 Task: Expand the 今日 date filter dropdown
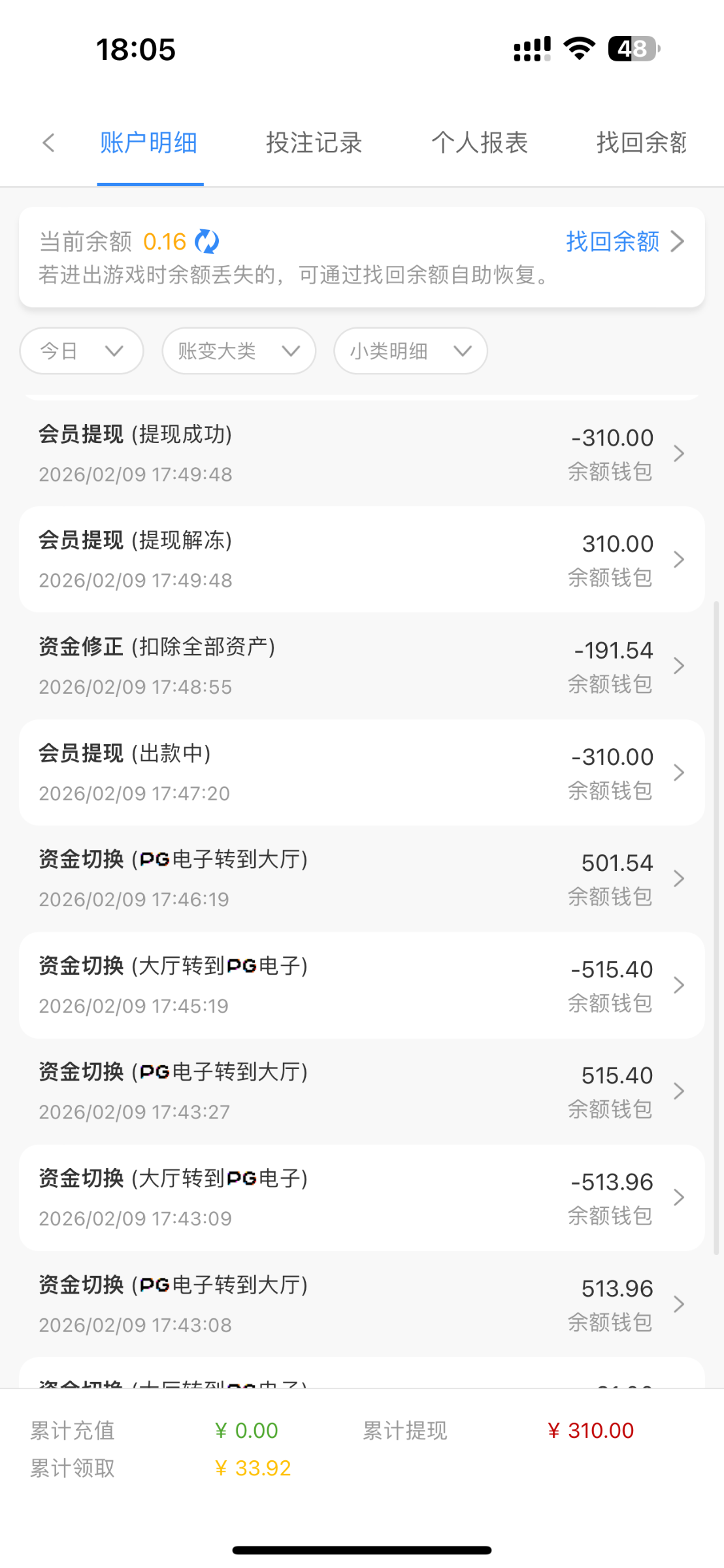click(x=82, y=351)
